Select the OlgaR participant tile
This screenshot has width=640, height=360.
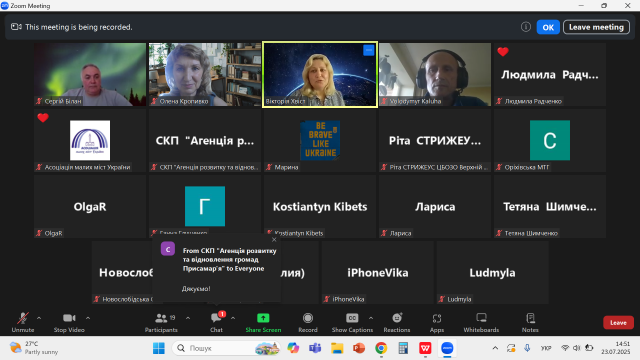(x=90, y=207)
